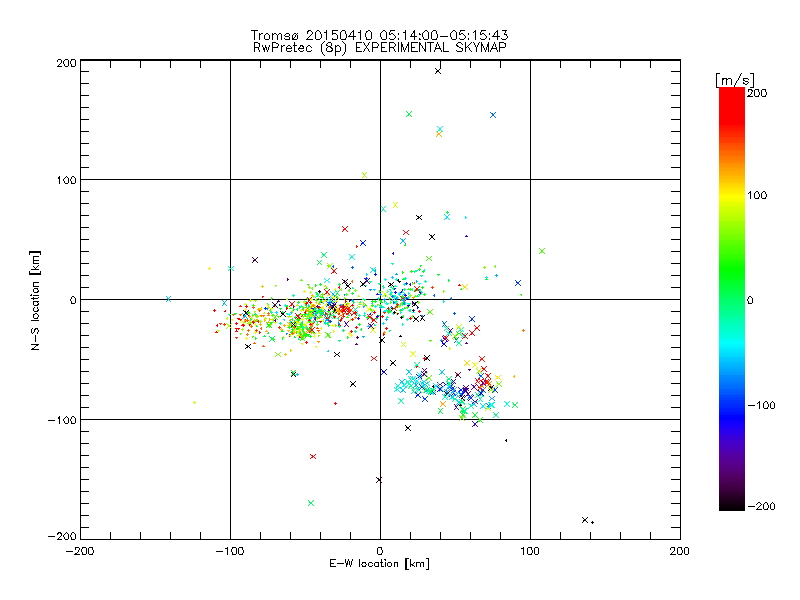800x600 pixels.
Task: Click the y-axis tick label "100"
Action: pyautogui.click(x=67, y=180)
